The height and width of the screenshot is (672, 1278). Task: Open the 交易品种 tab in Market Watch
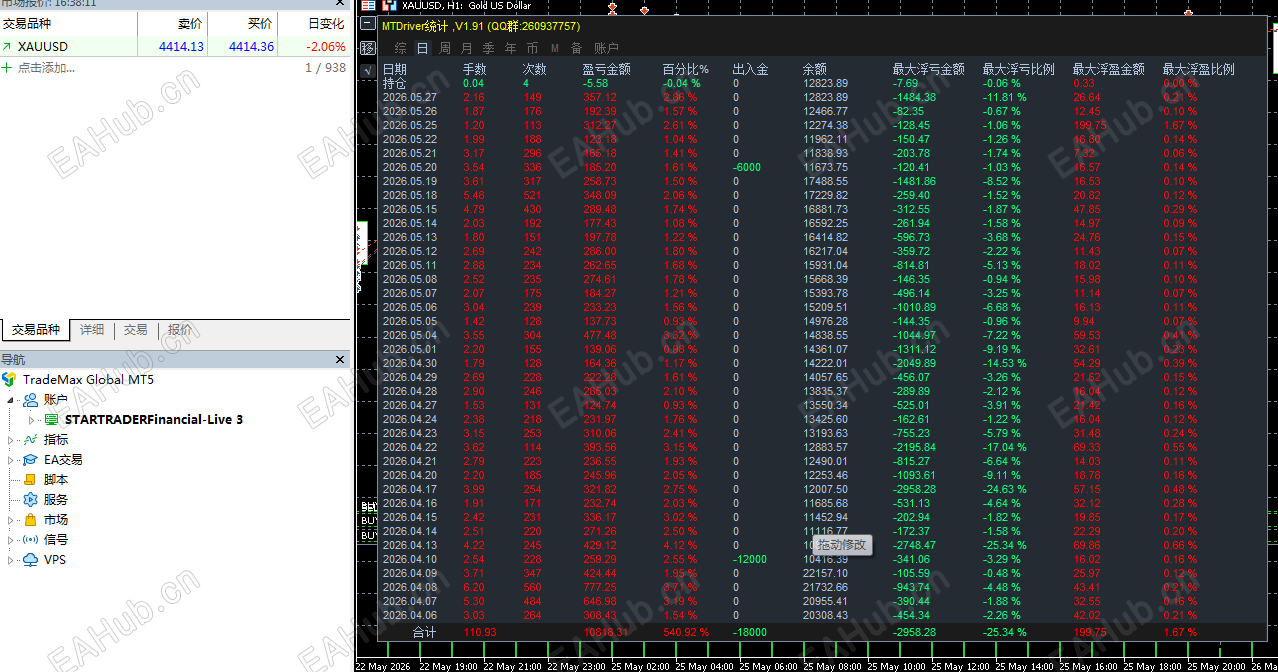click(x=36, y=330)
